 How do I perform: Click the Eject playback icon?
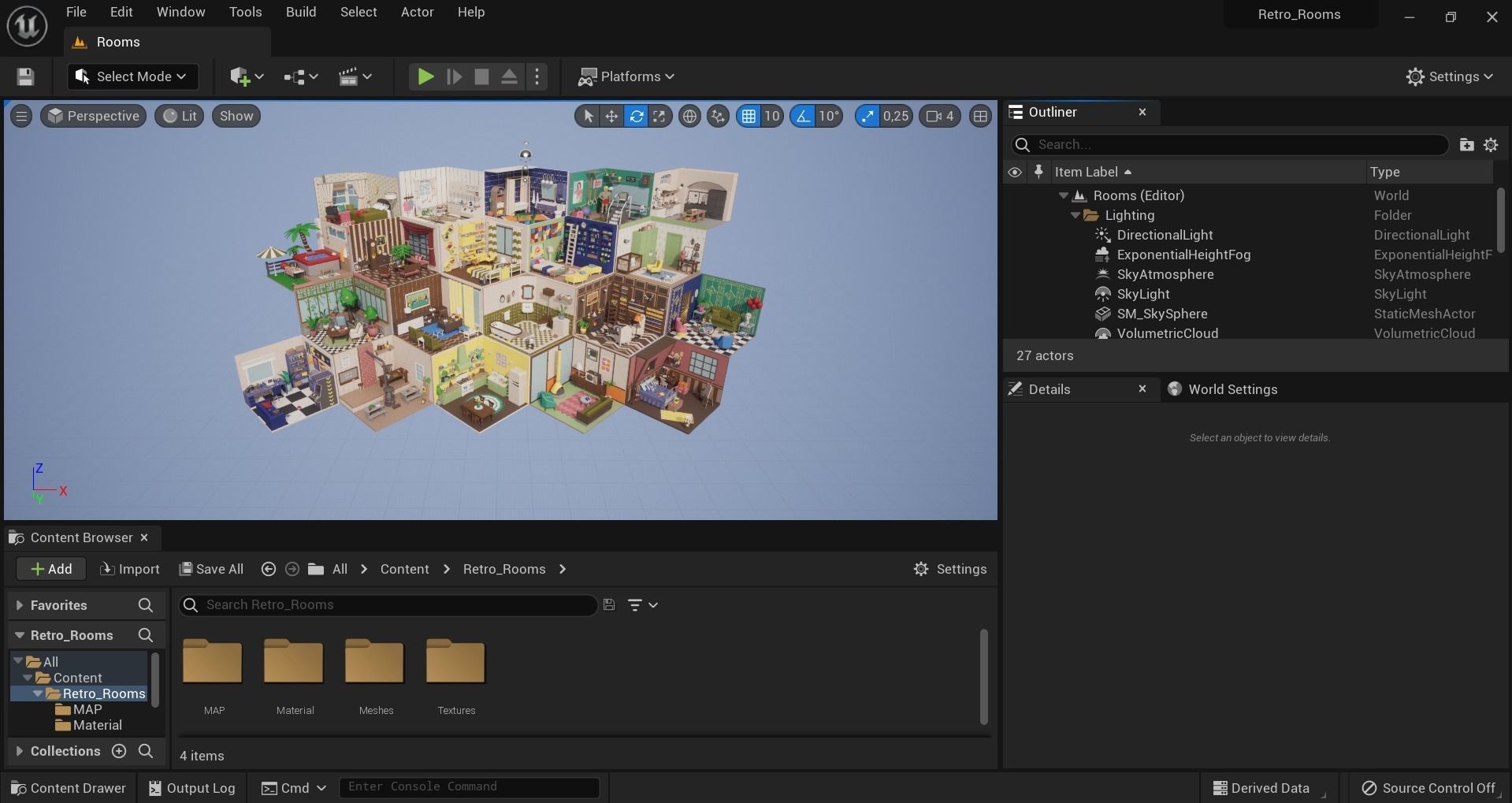(x=509, y=76)
